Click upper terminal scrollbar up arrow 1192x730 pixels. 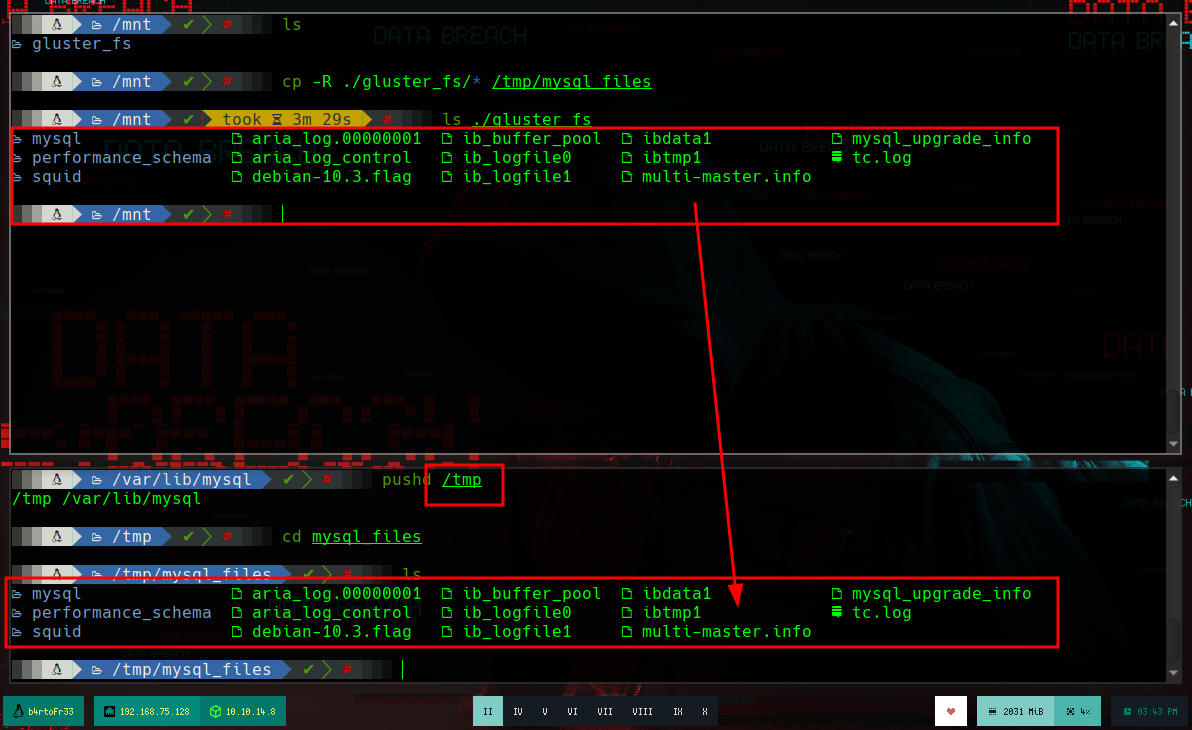click(1174, 23)
